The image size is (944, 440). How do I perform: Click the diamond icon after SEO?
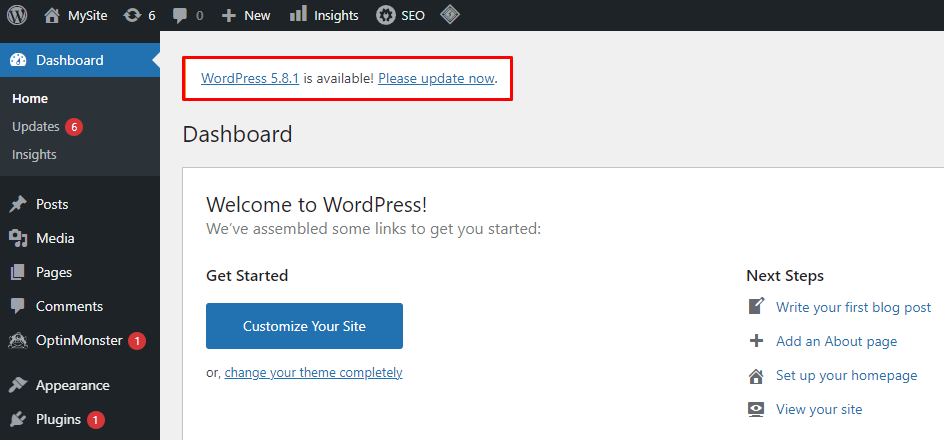tap(451, 15)
